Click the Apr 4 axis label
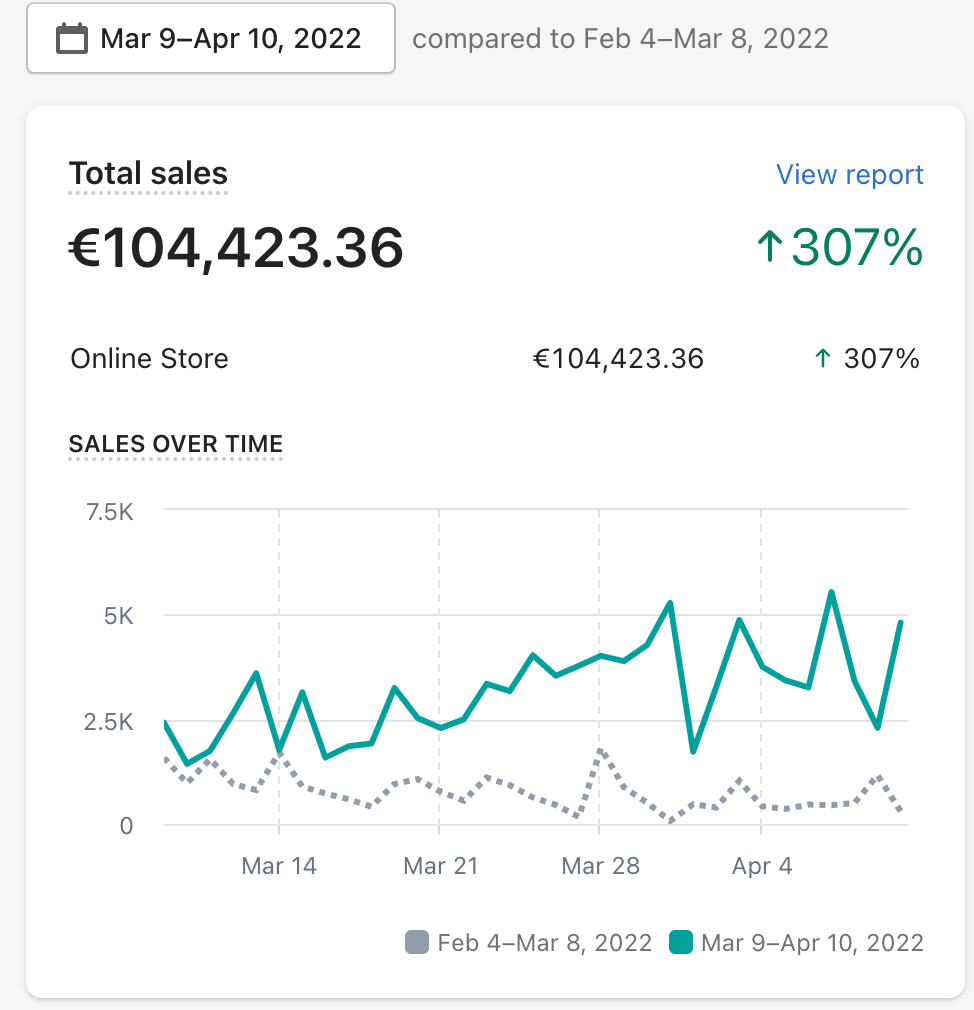Viewport: 974px width, 1010px height. pos(762,866)
